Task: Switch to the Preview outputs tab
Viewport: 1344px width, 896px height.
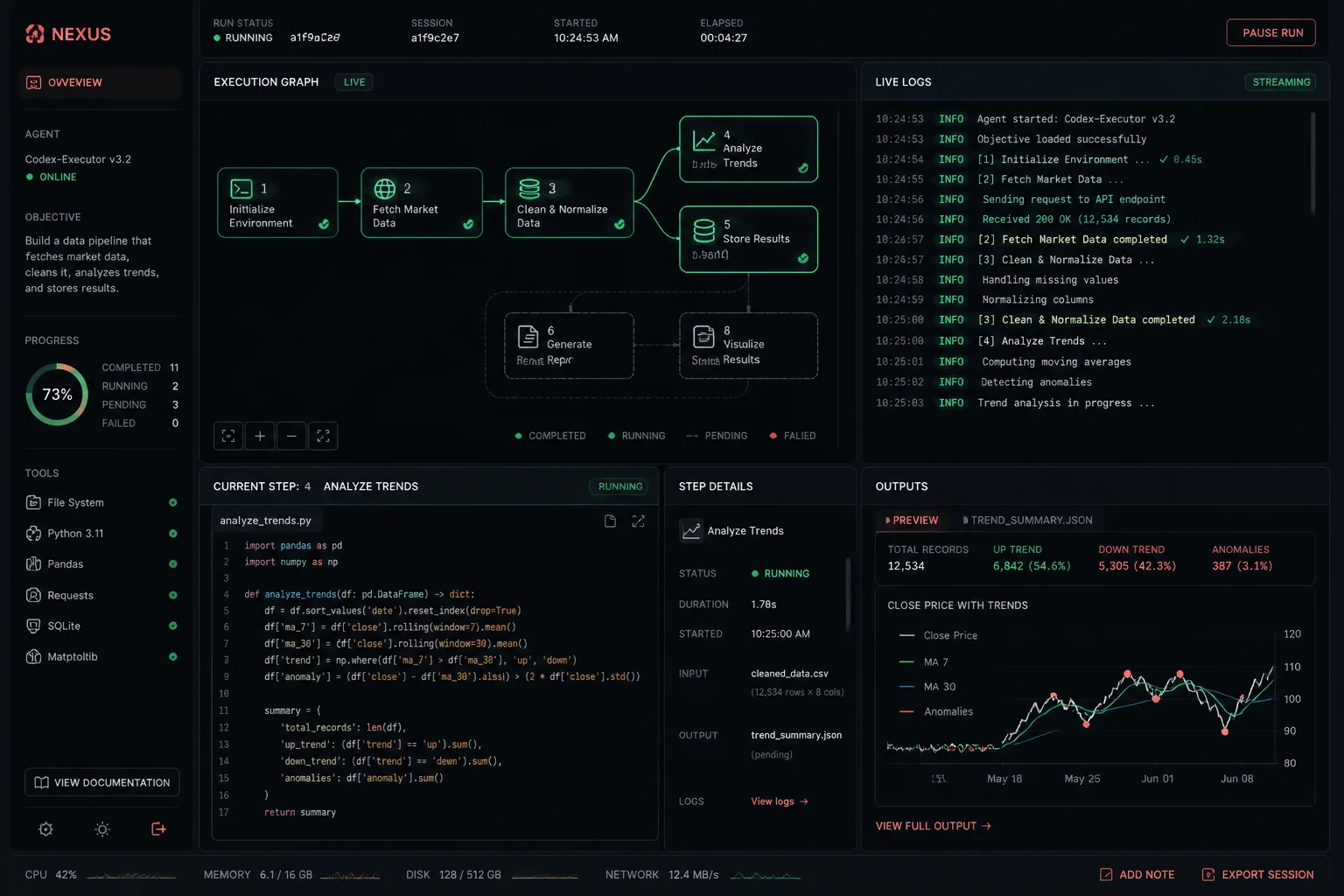Action: pos(912,520)
